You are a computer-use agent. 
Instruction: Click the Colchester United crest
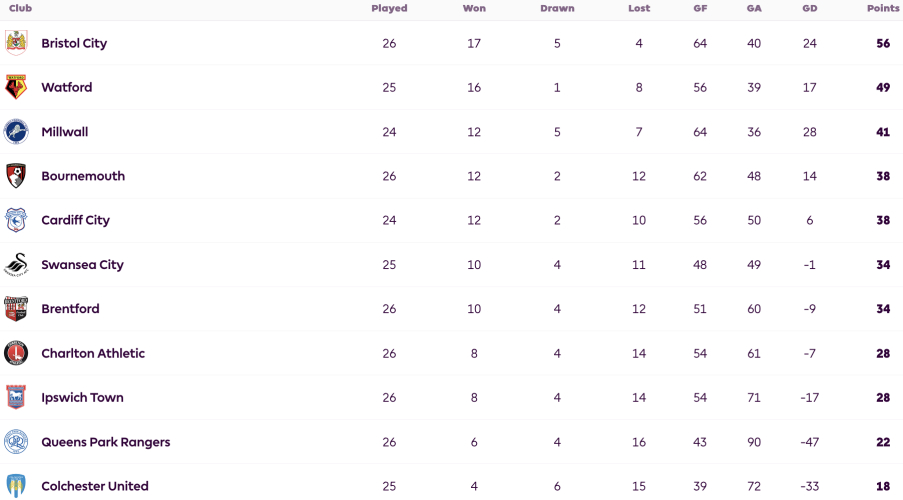16,486
